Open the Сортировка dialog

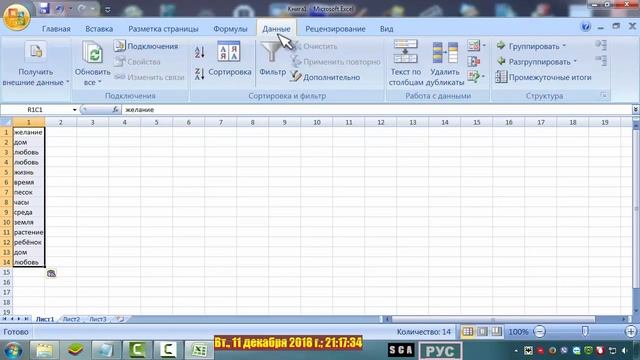point(229,59)
